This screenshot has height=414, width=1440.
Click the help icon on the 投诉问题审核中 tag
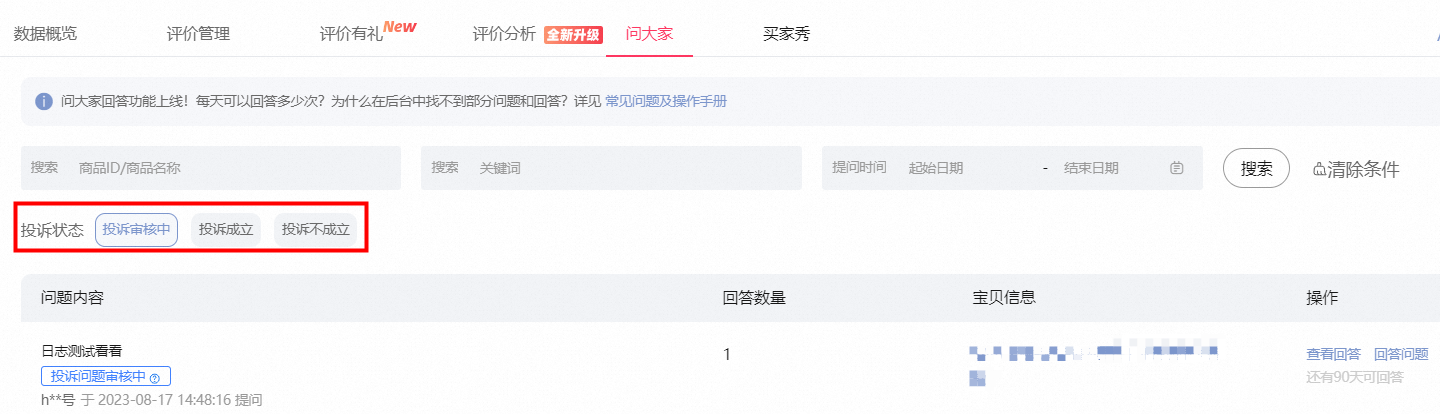click(155, 378)
